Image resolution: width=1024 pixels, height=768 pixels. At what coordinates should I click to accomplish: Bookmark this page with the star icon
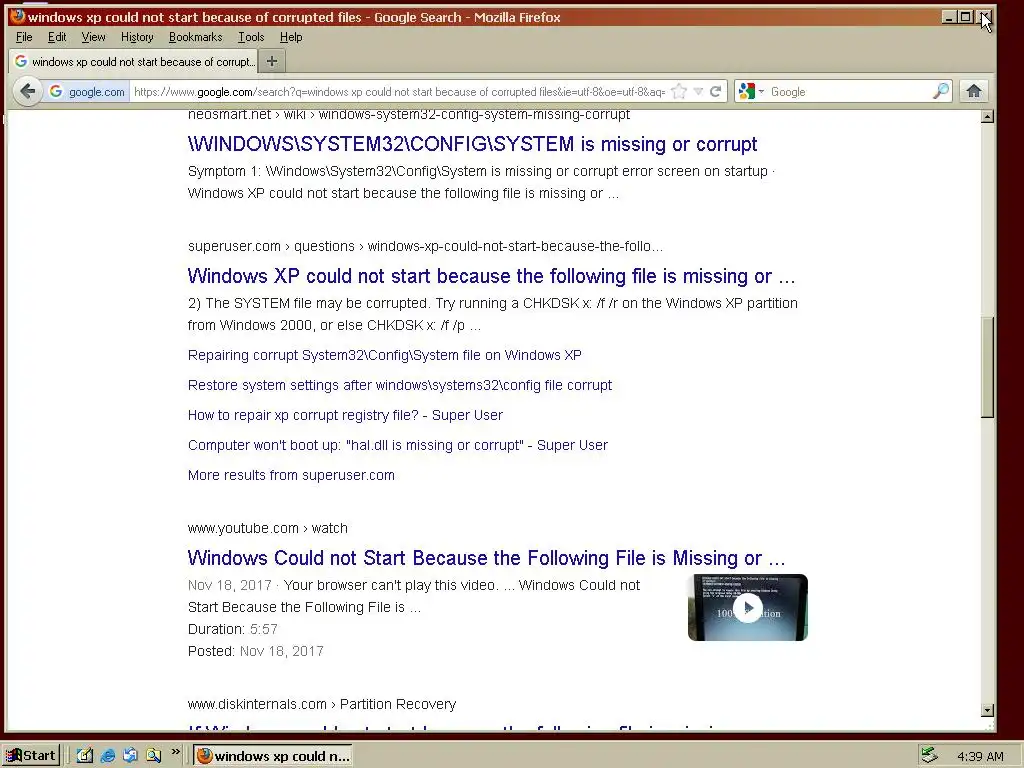click(x=679, y=91)
